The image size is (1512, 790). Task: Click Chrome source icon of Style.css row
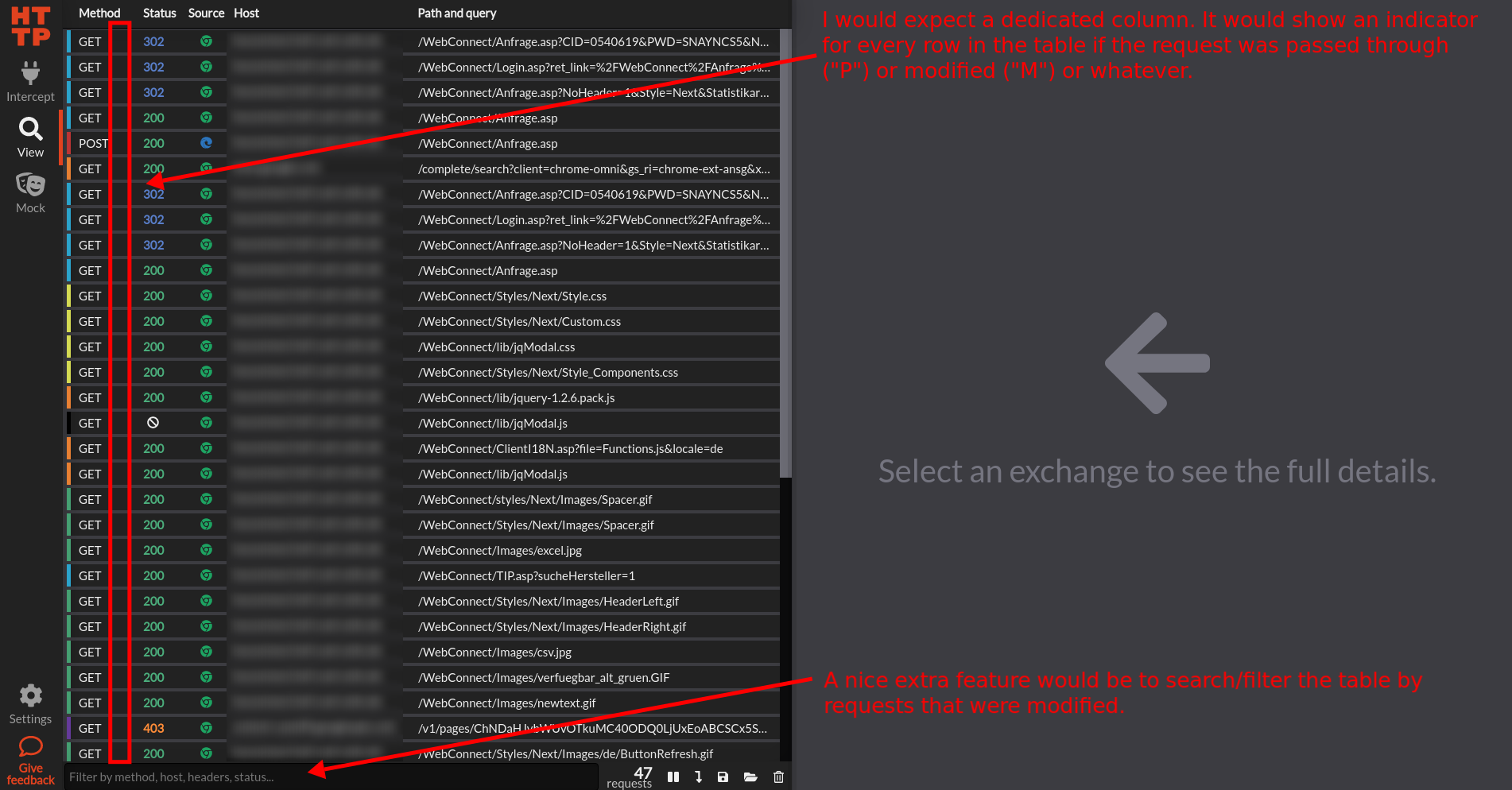pos(206,296)
